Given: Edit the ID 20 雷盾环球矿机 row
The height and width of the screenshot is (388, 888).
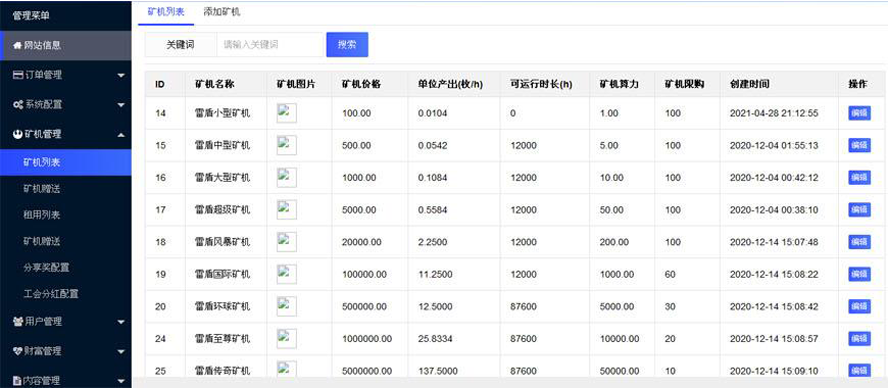Looking at the screenshot, I should (859, 306).
